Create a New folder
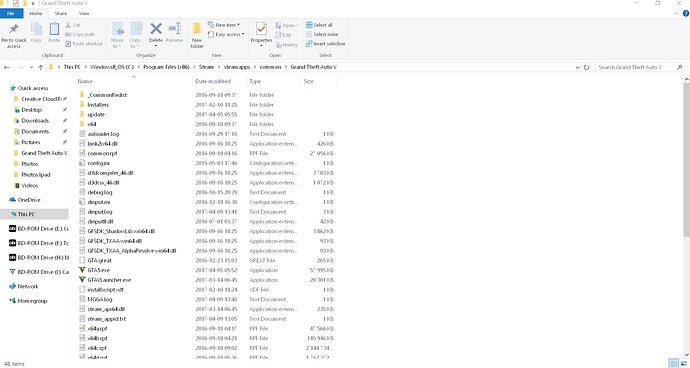 tap(197, 35)
